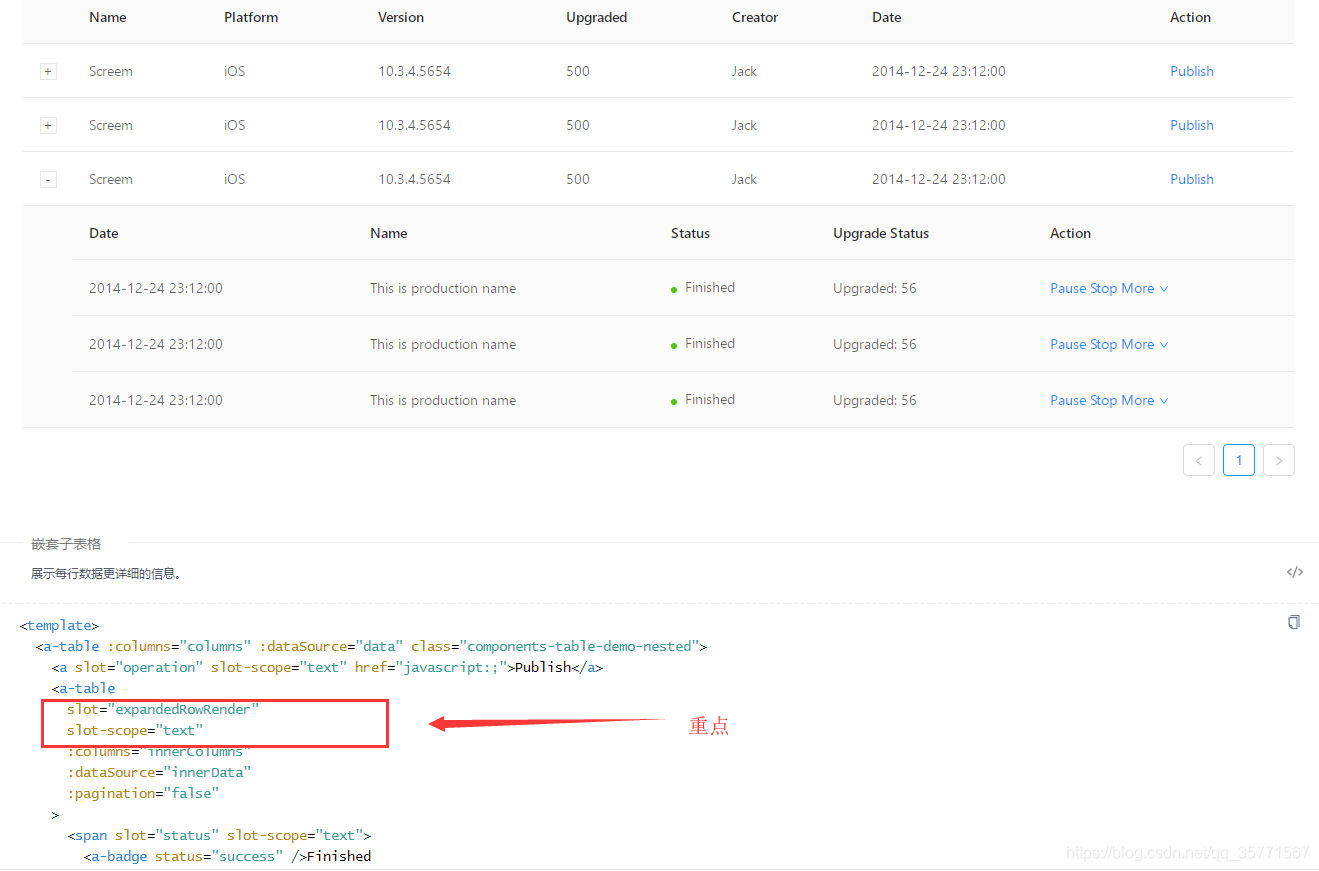Viewport: 1319px width, 871px height.
Task: Click the Upgrade Status column header
Action: (881, 233)
